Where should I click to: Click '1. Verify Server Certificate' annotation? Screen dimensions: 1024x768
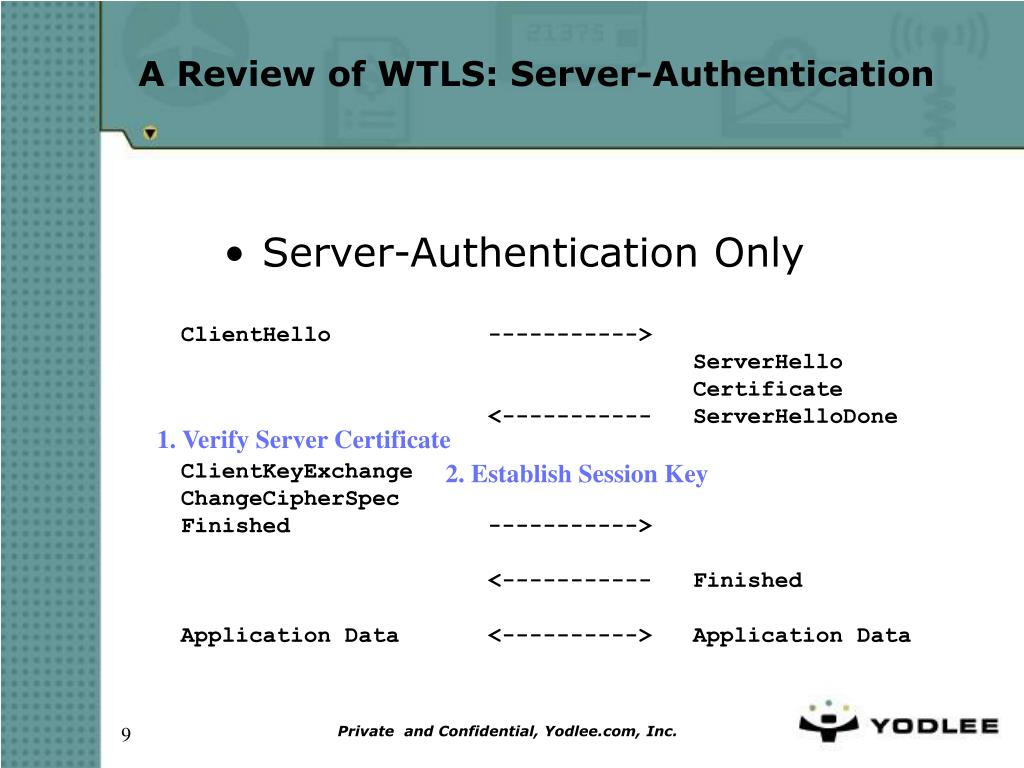(x=304, y=440)
